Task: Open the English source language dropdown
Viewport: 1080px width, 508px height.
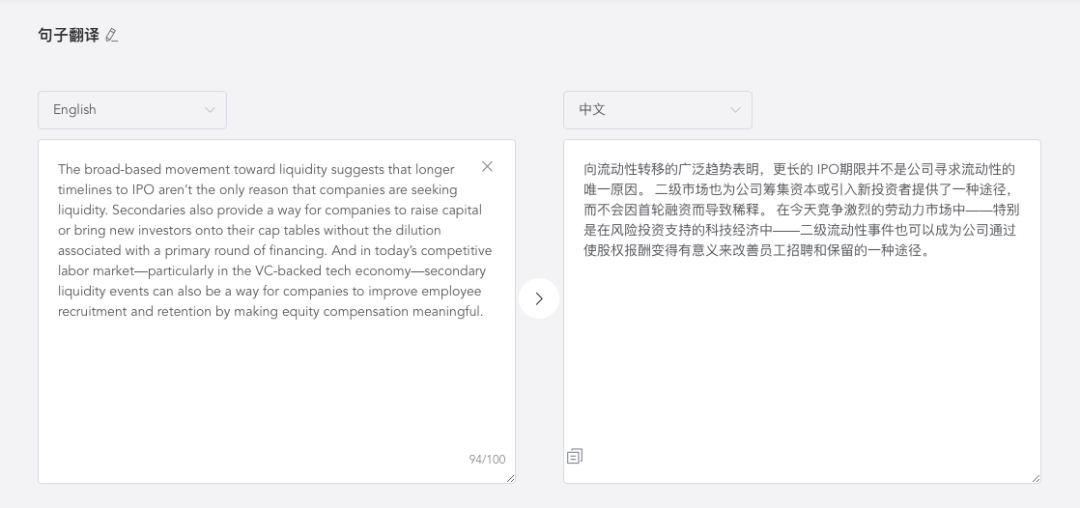Action: click(x=132, y=110)
